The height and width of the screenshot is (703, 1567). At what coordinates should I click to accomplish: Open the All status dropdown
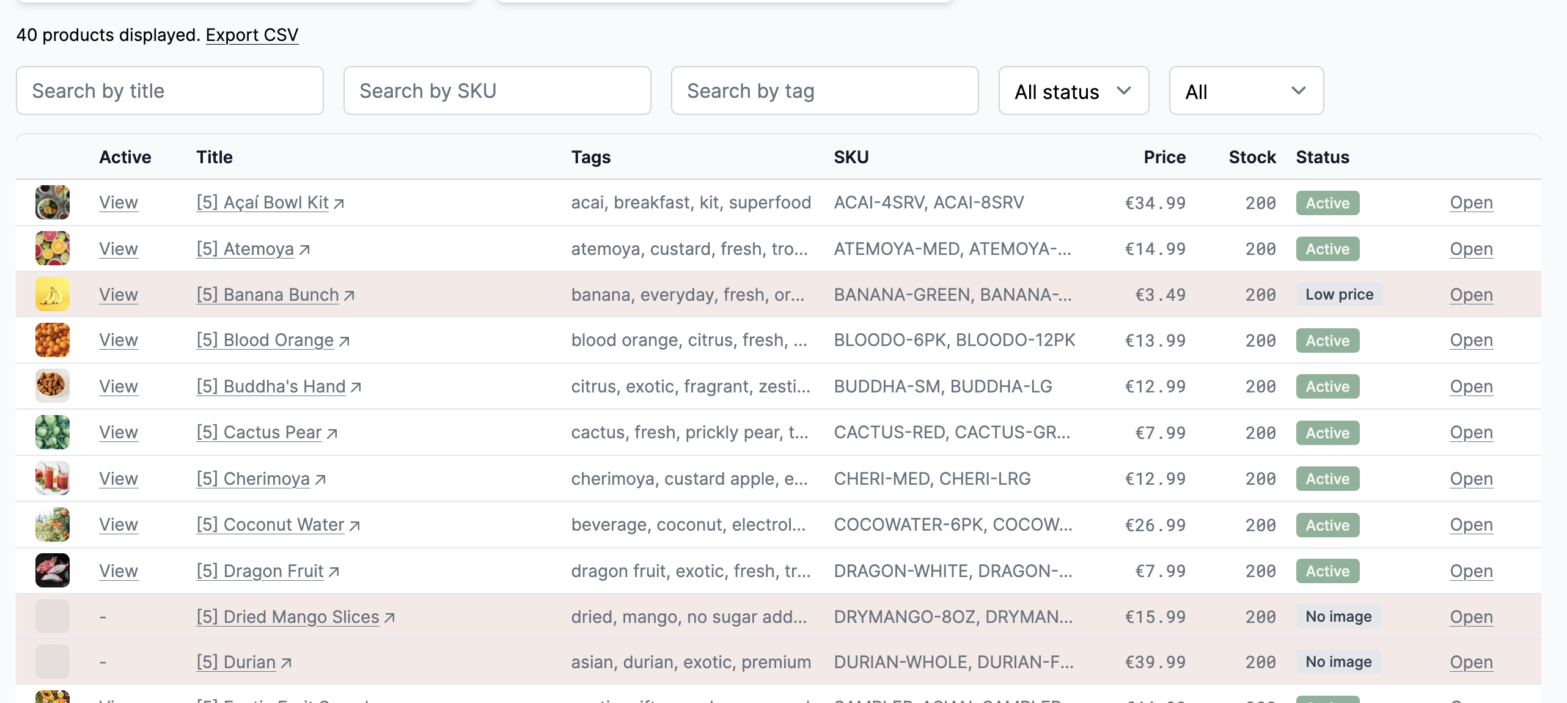pos(1074,91)
